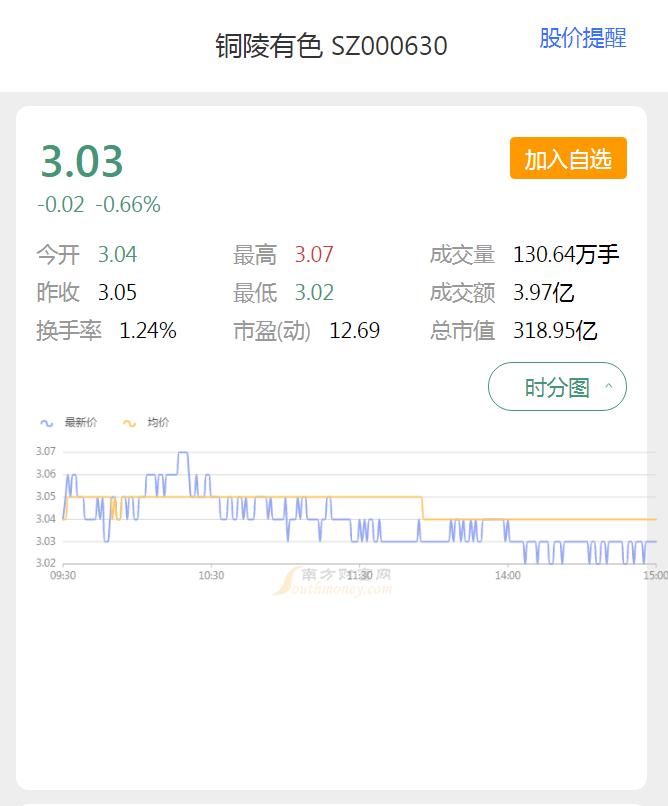Screen dimensions: 668x806
Task: Click the 市盈(动) value 12.69
Action: [x=355, y=331]
